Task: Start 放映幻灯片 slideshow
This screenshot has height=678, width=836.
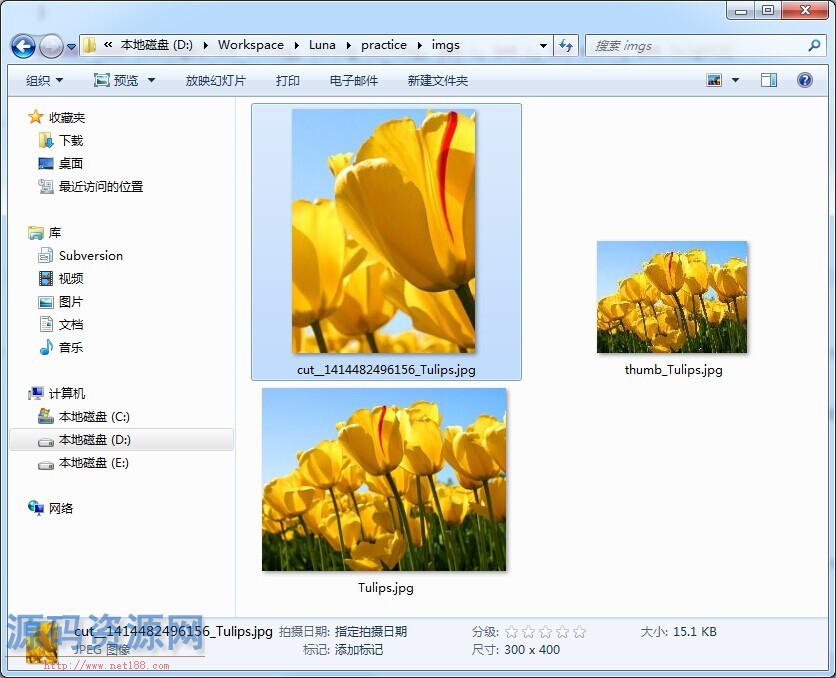Action: (215, 80)
